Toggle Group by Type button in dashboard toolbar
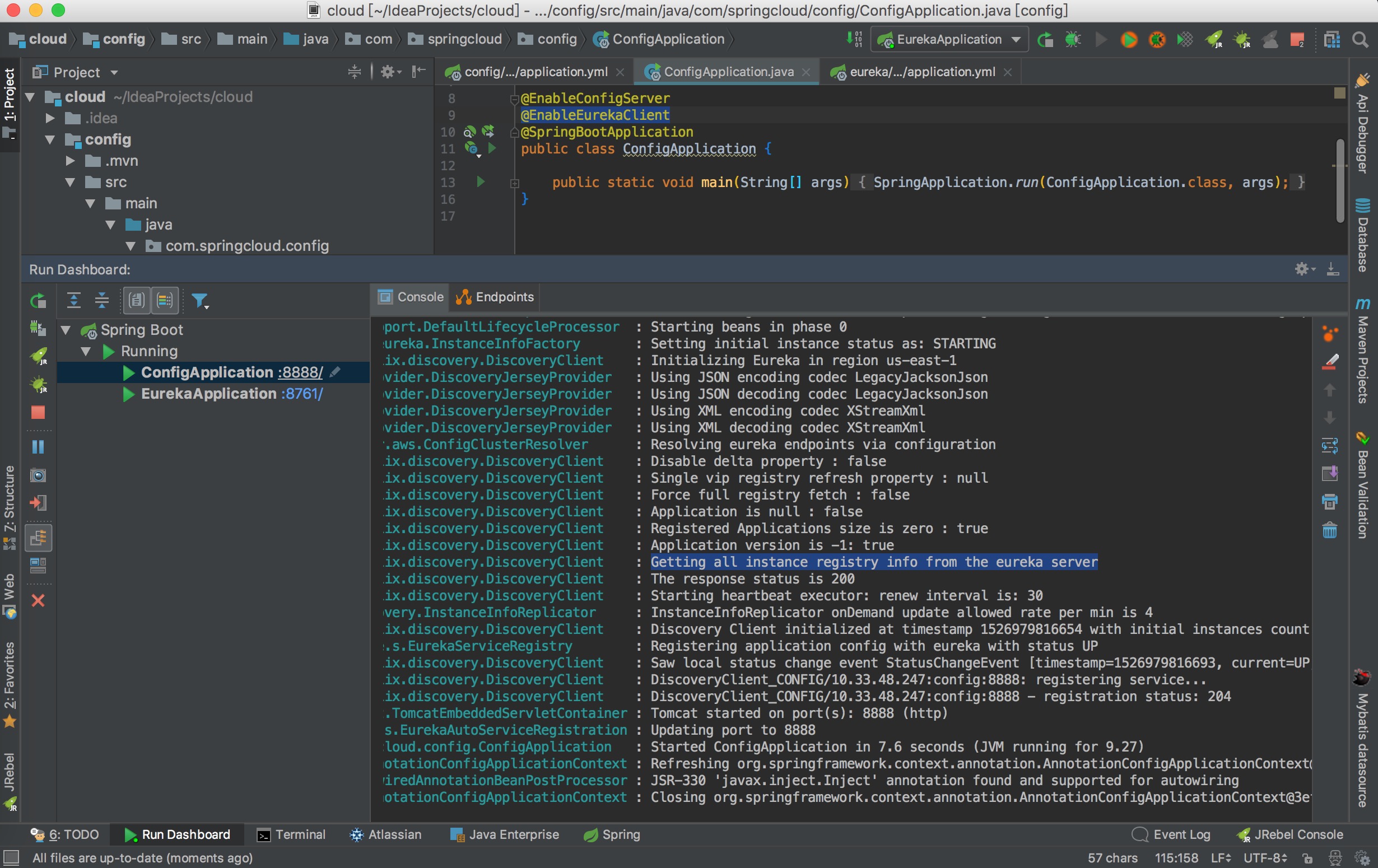The height and width of the screenshot is (868, 1378). pyautogui.click(x=137, y=300)
